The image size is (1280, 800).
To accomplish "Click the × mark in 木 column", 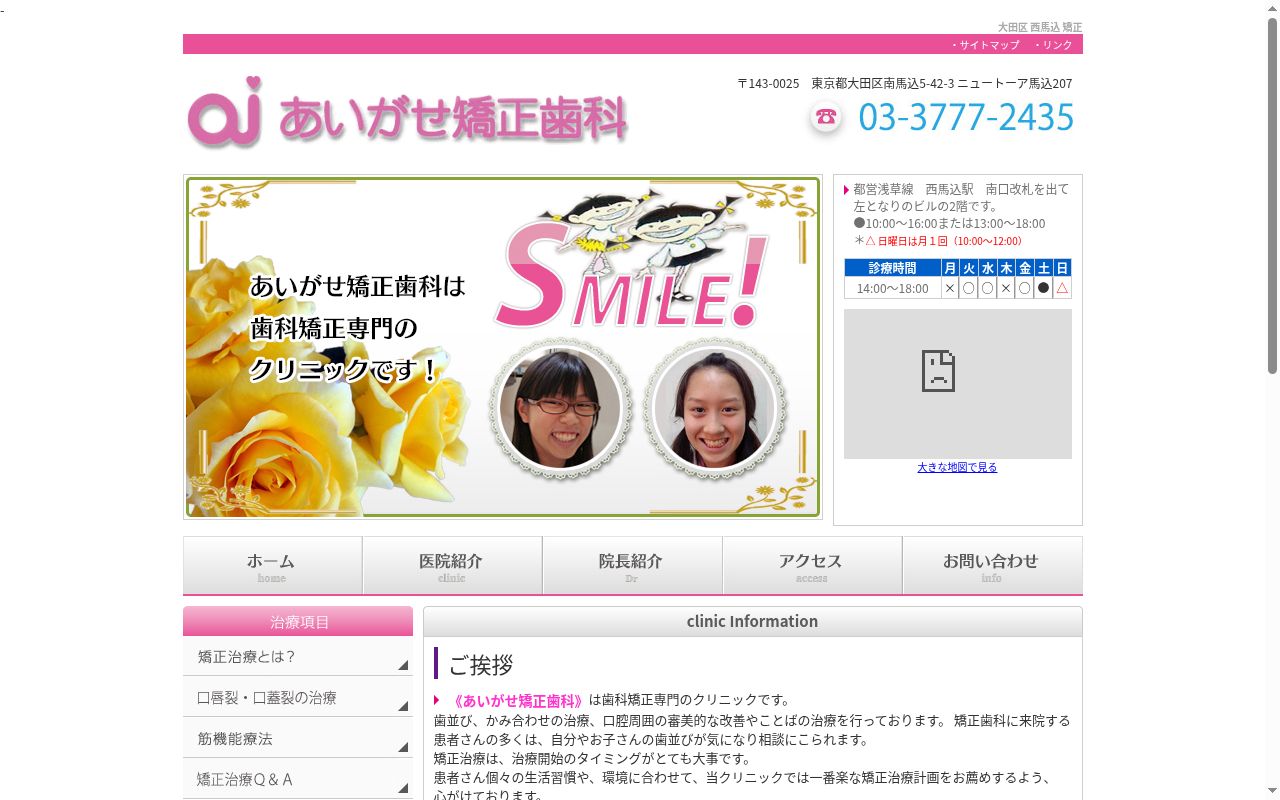I will (x=1006, y=288).
